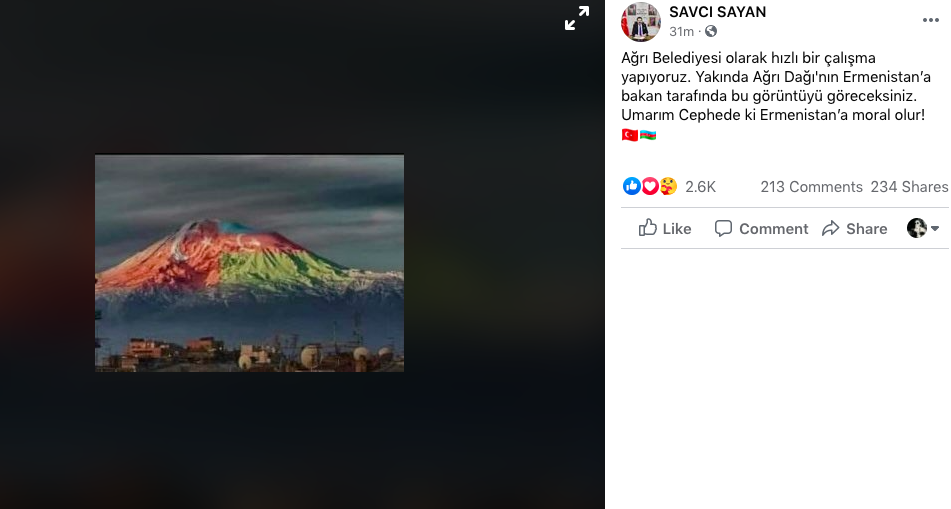The height and width of the screenshot is (509, 951).
Task: Click the Turkish flag emoji in the post
Action: [630, 135]
